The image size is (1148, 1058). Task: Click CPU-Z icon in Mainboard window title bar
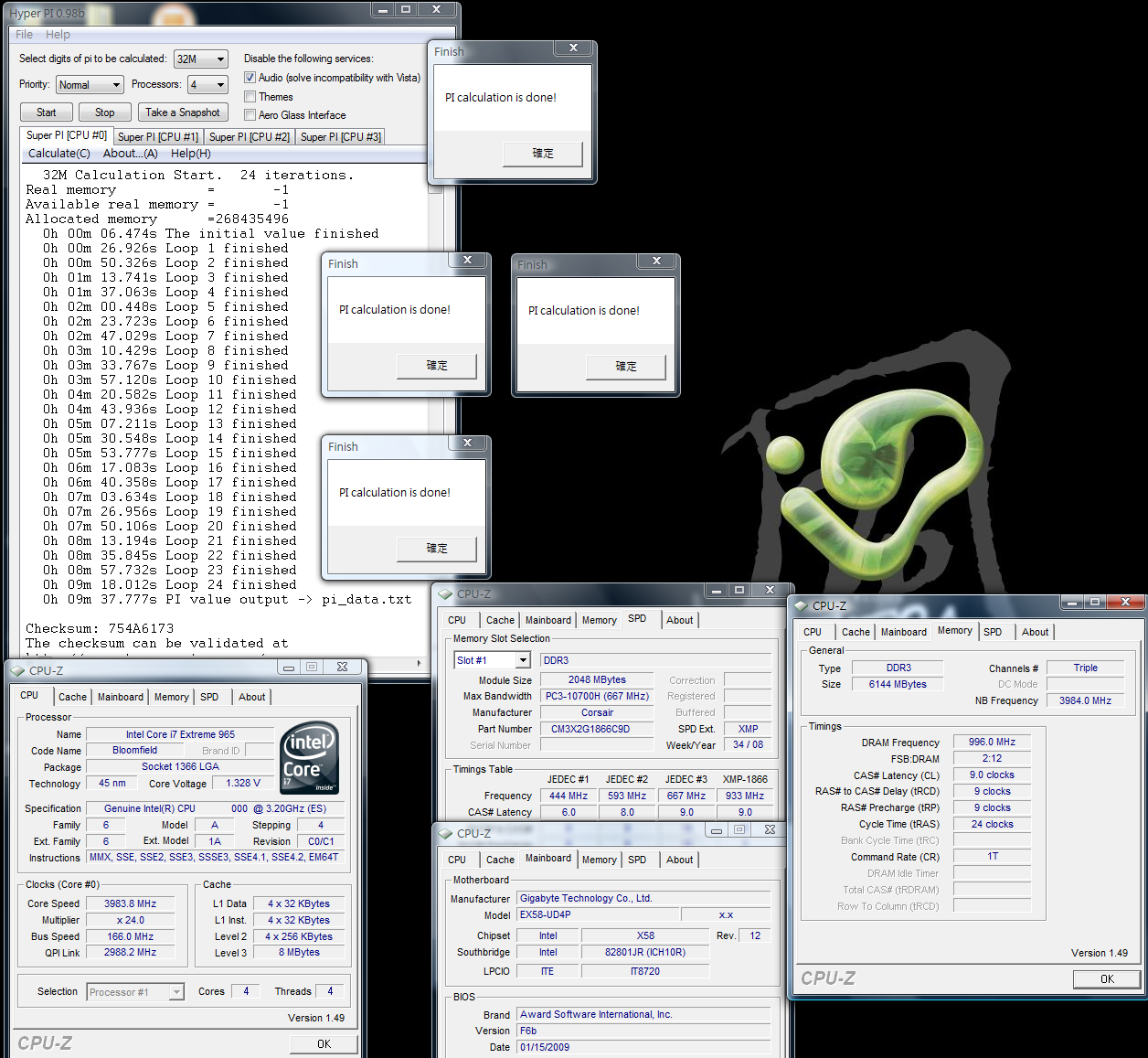pos(445,833)
